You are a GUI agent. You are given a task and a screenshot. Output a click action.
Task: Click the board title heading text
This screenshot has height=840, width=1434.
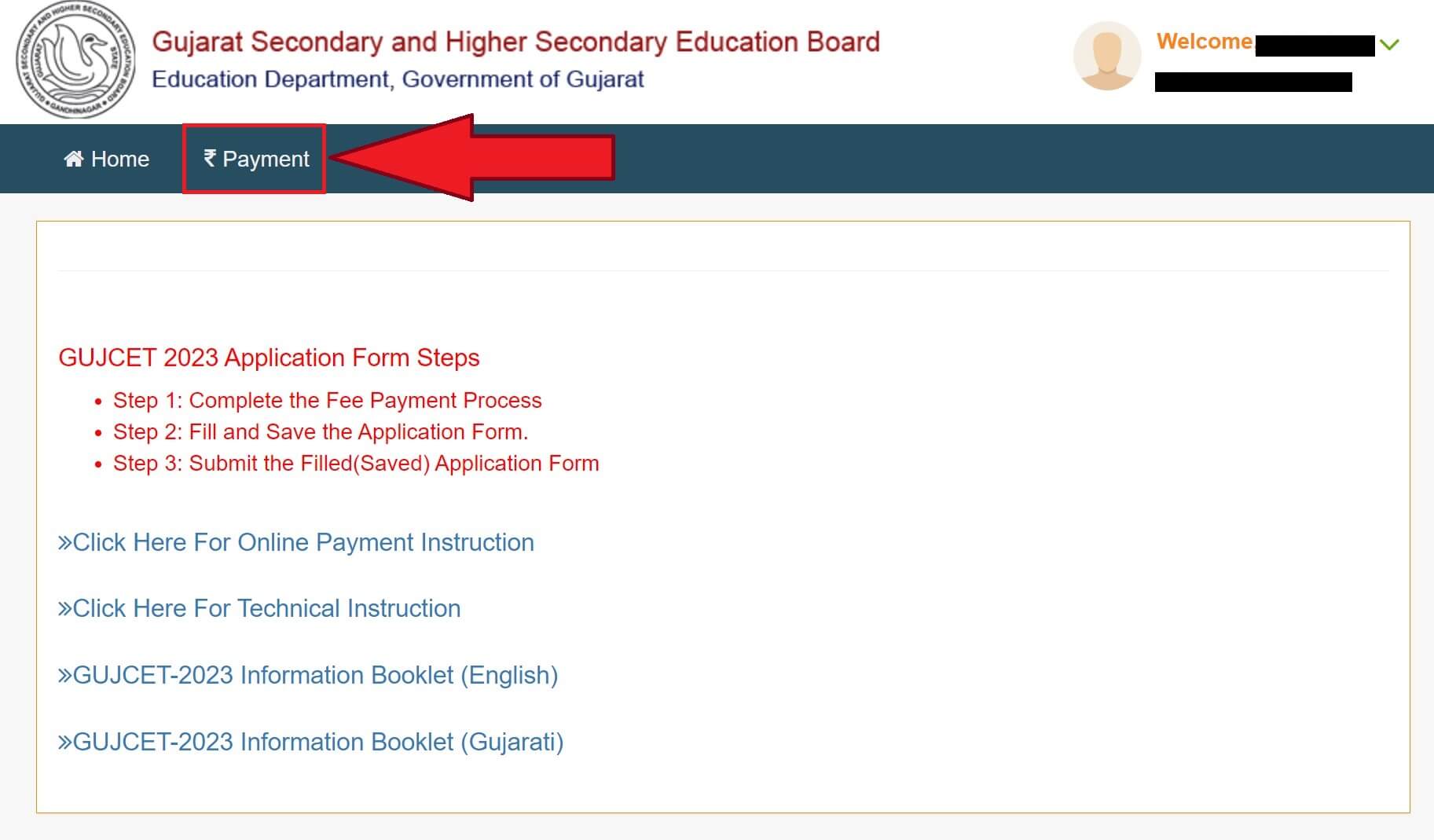(x=515, y=42)
